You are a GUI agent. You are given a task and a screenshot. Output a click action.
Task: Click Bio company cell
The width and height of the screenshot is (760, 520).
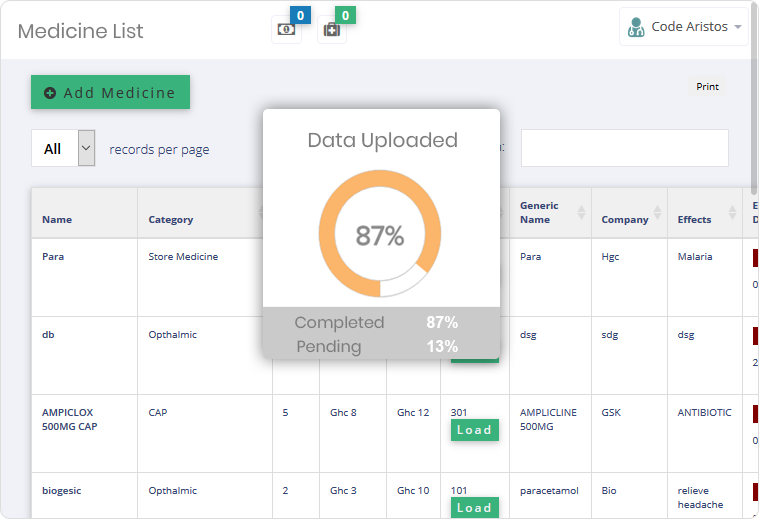pos(629,496)
